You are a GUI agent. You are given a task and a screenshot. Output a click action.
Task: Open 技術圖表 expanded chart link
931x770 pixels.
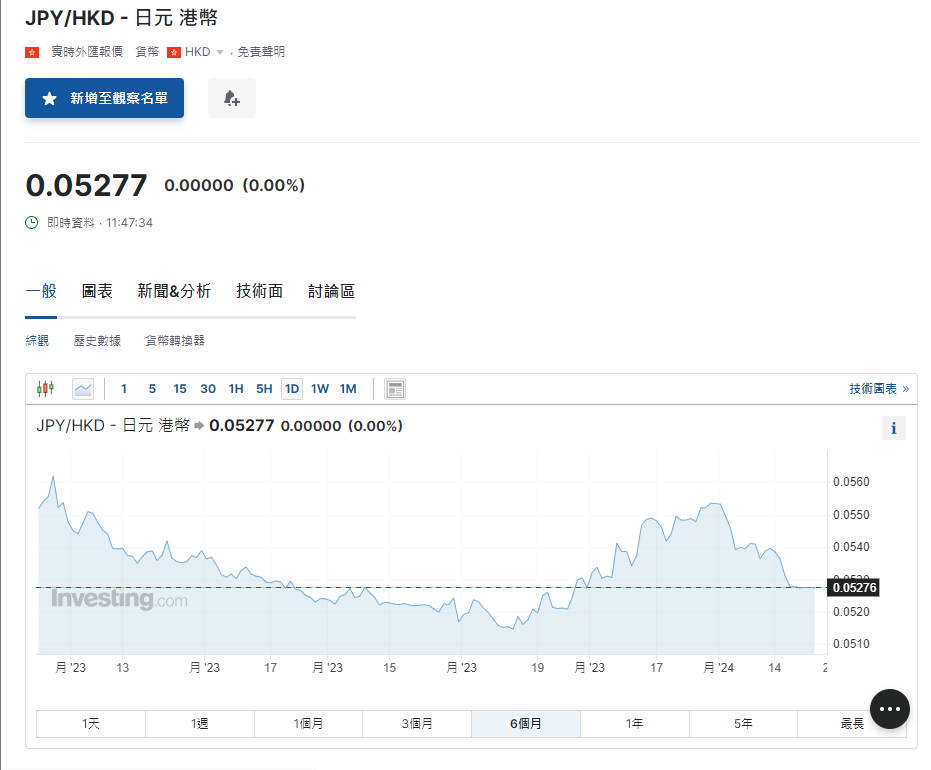pyautogui.click(x=878, y=389)
